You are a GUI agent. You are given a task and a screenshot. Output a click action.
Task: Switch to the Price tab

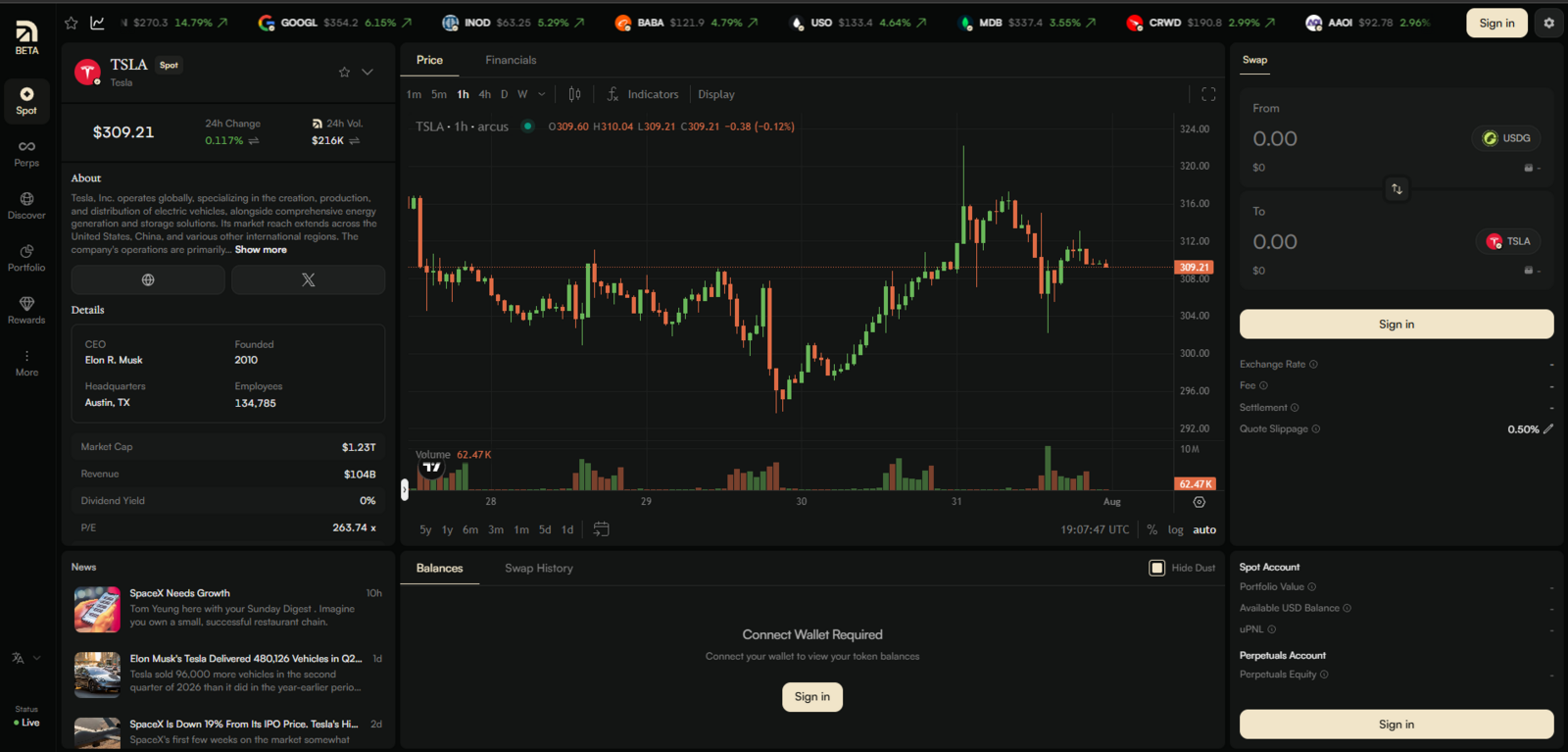coord(429,60)
